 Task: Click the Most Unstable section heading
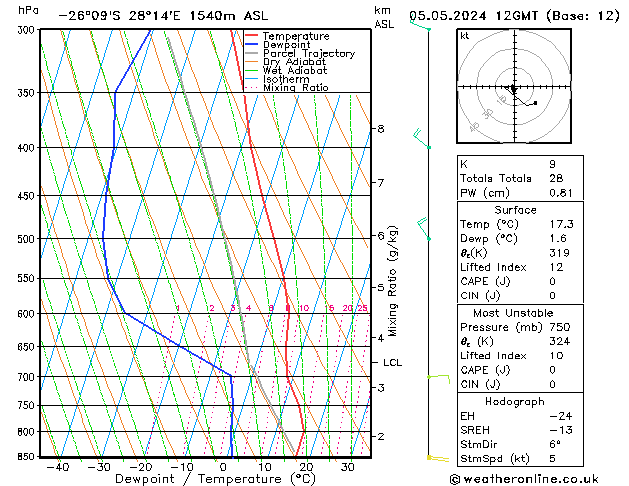coord(513,313)
